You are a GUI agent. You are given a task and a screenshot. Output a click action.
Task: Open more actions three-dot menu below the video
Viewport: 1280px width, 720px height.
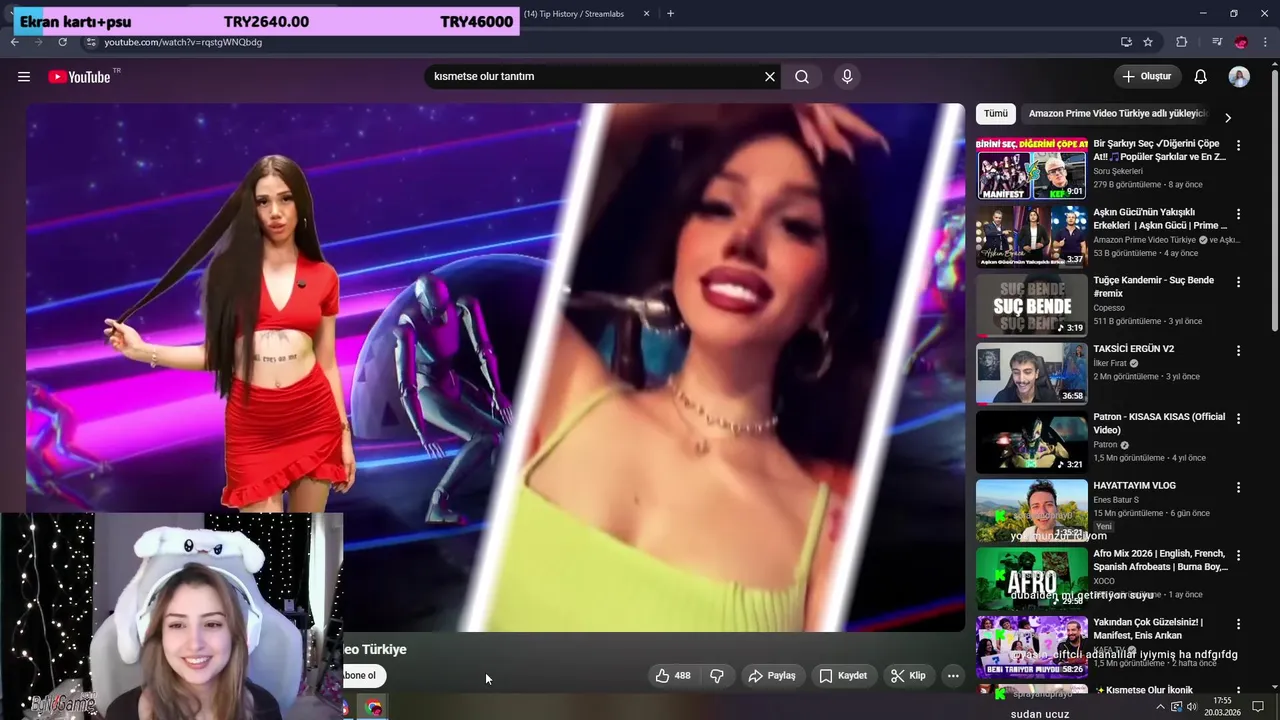953,676
